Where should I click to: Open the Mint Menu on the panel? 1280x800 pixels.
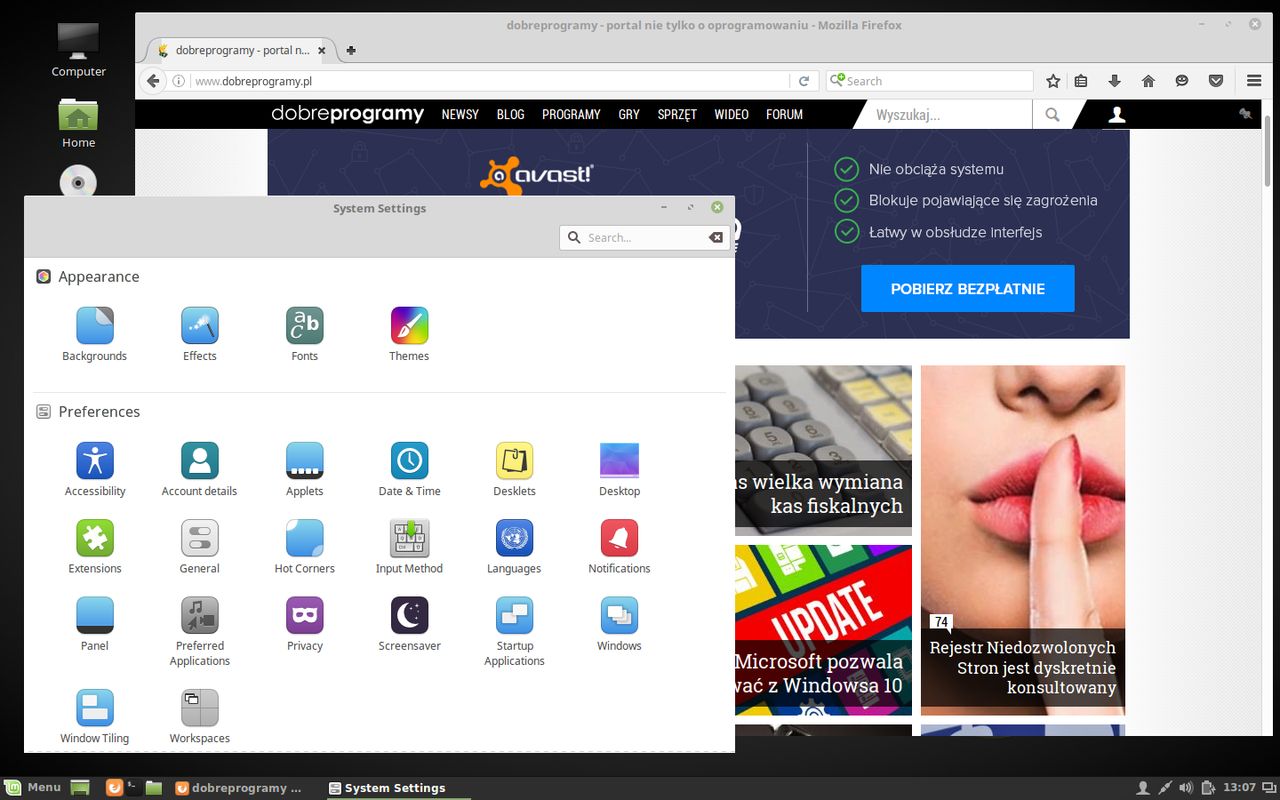33,788
